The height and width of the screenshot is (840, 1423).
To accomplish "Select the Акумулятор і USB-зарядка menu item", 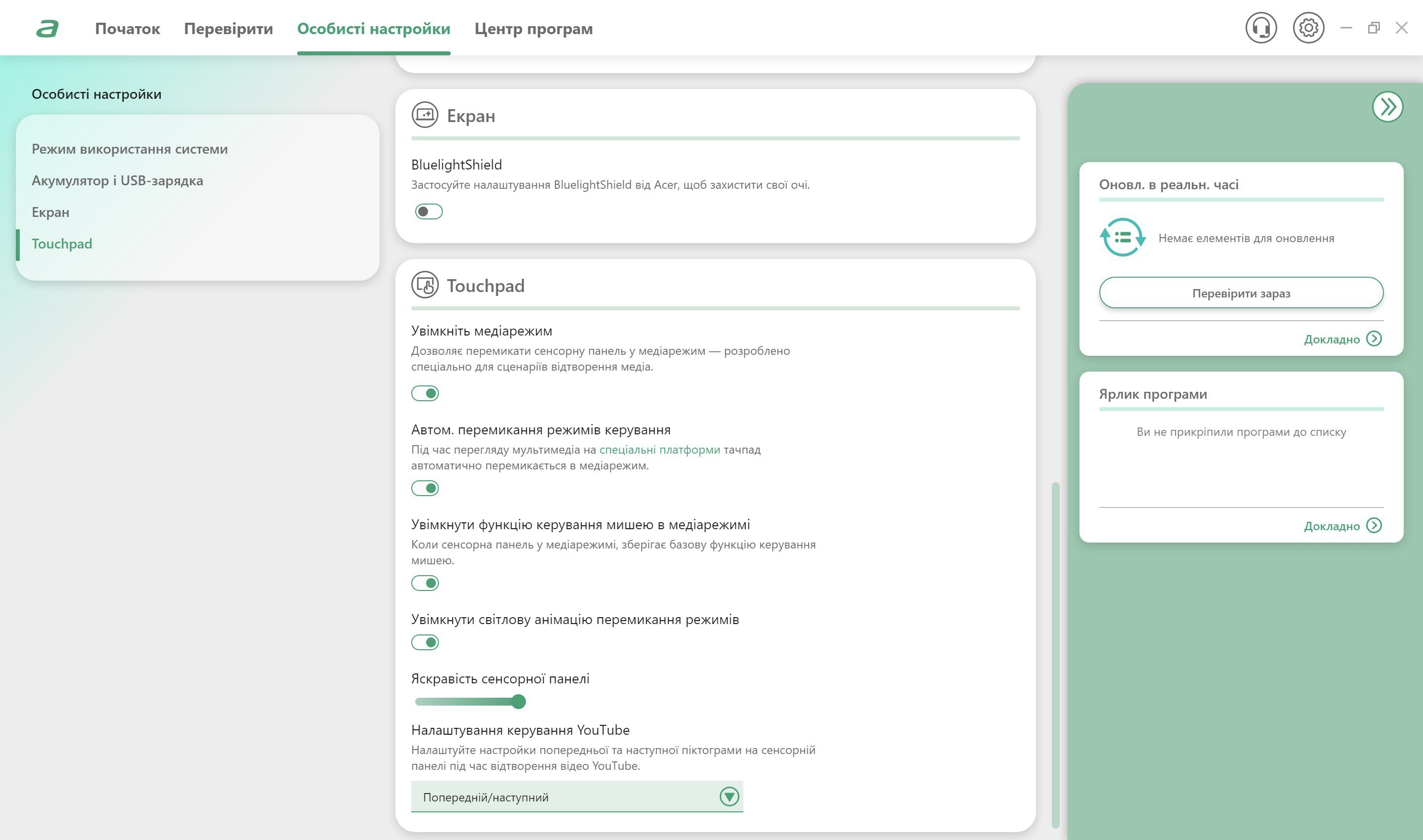I will click(x=116, y=180).
